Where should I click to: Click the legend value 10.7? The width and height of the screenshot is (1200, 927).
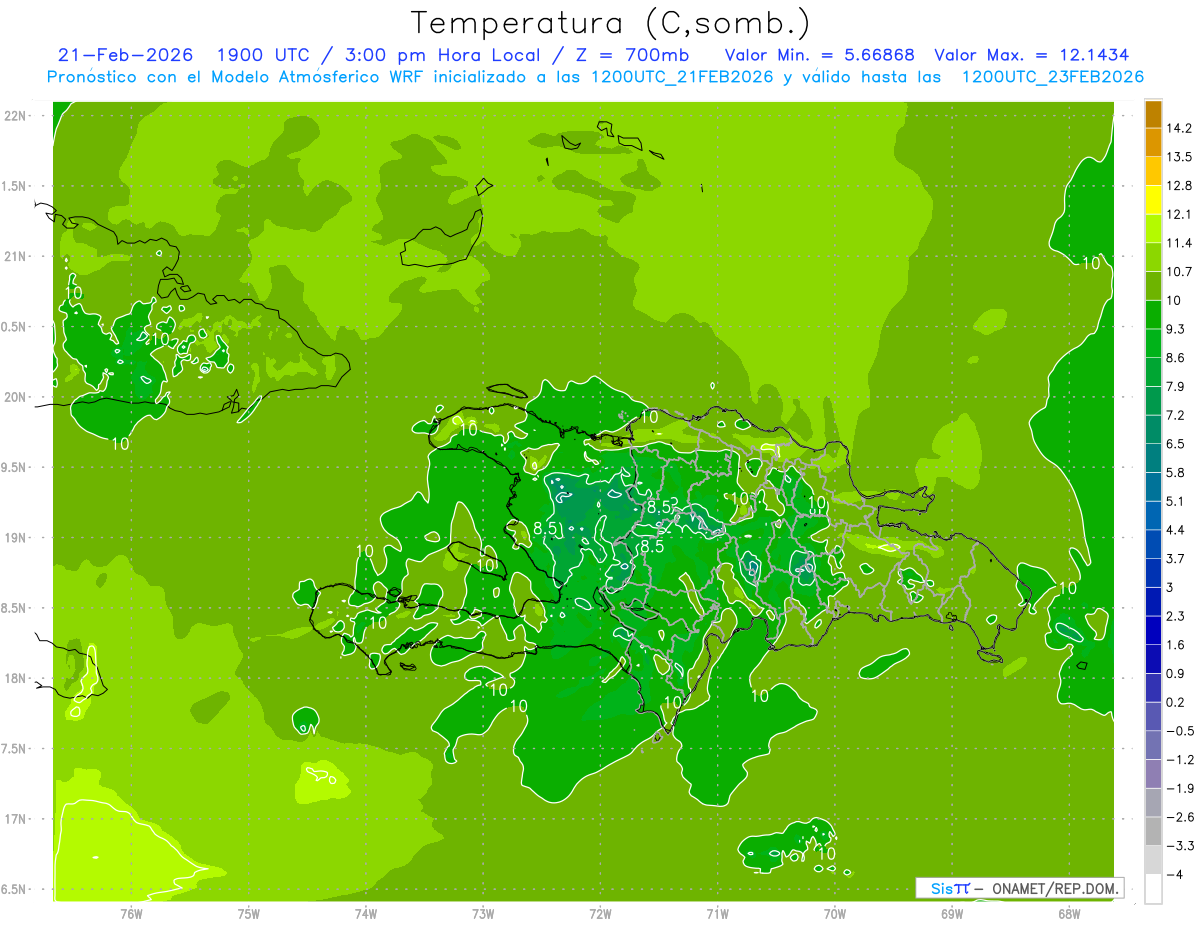tap(1180, 272)
